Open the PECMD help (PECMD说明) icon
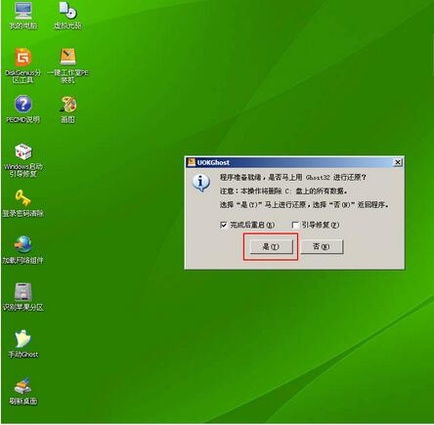 click(x=23, y=109)
